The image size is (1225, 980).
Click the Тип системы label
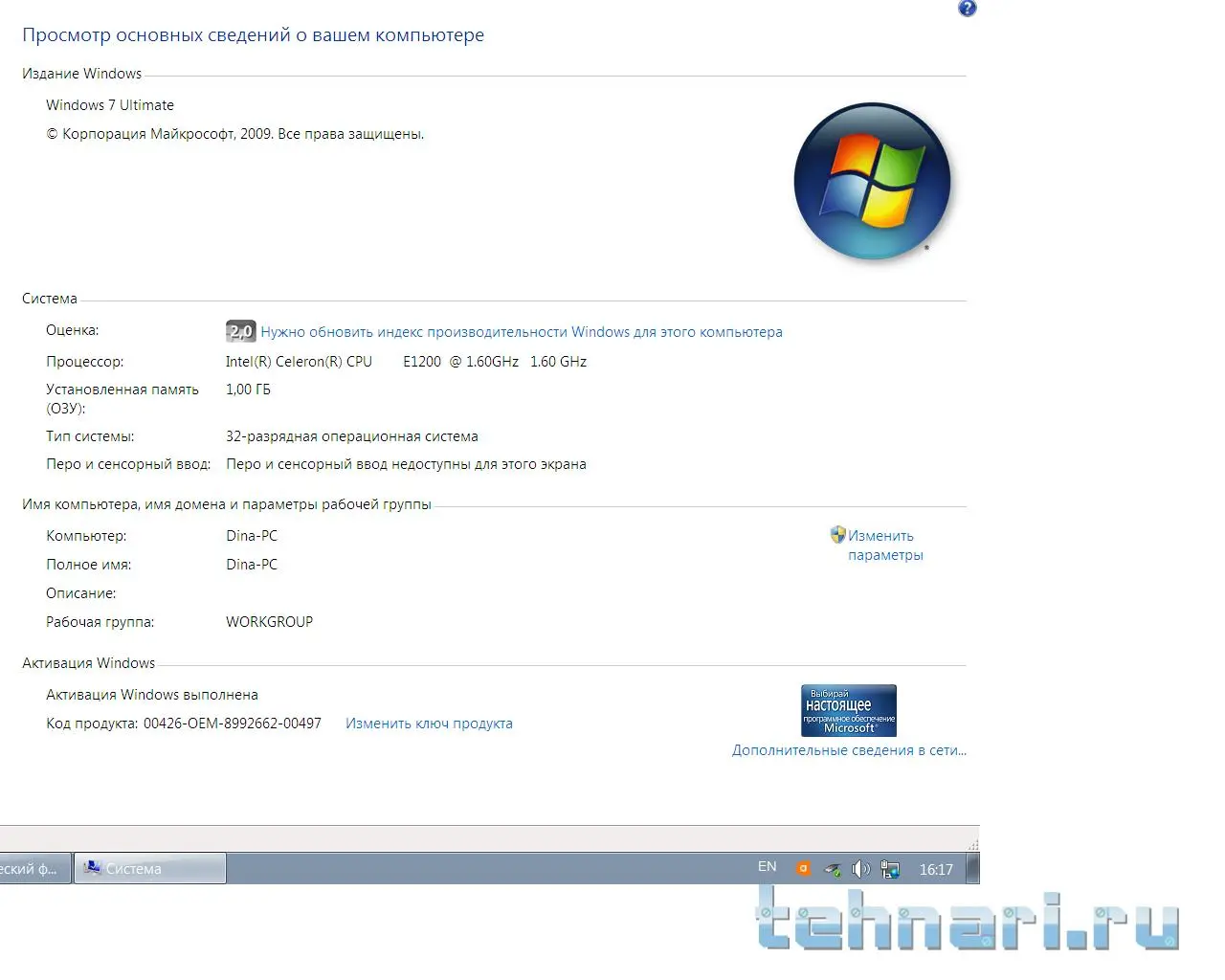click(x=90, y=436)
